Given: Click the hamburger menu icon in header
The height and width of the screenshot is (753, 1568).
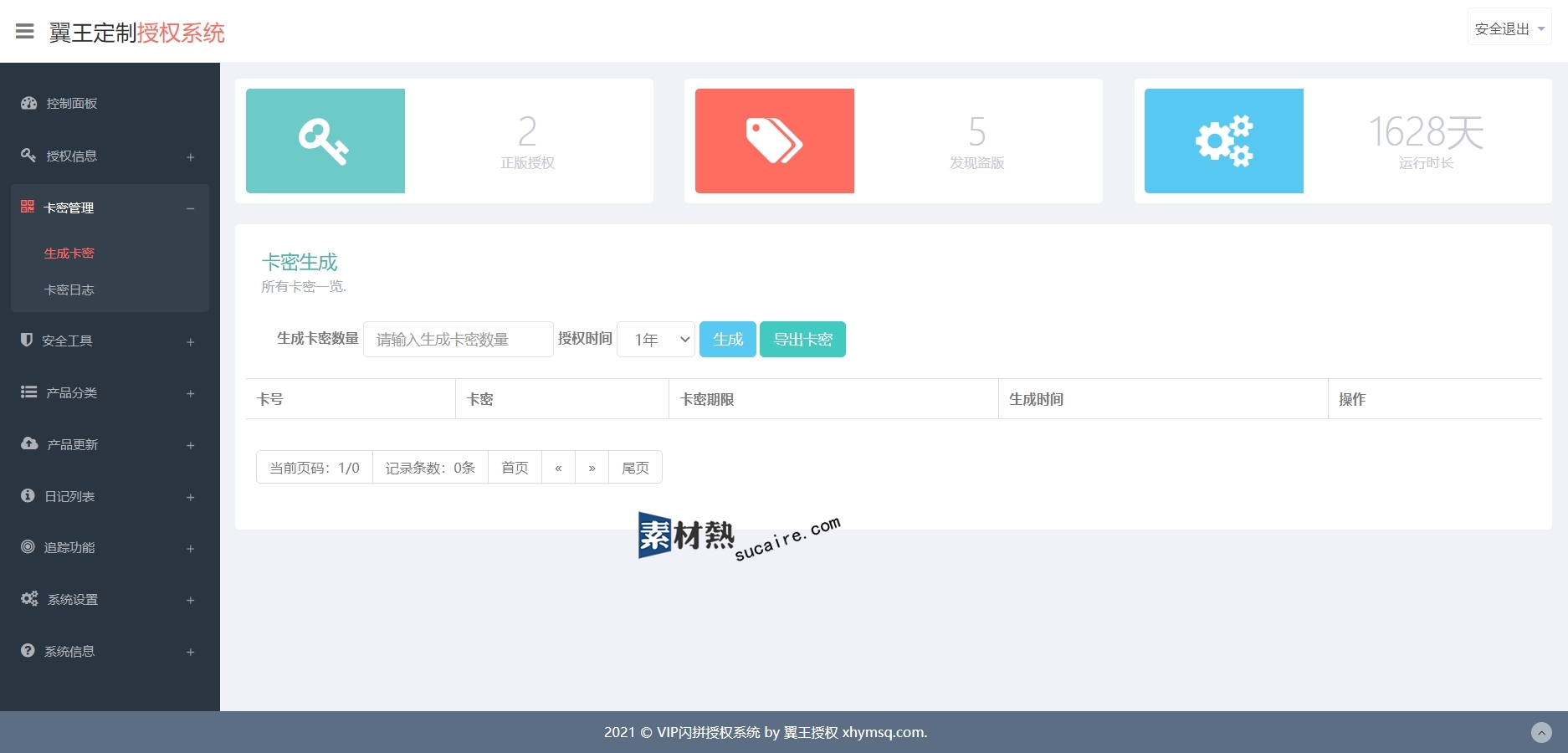Looking at the screenshot, I should click(25, 32).
